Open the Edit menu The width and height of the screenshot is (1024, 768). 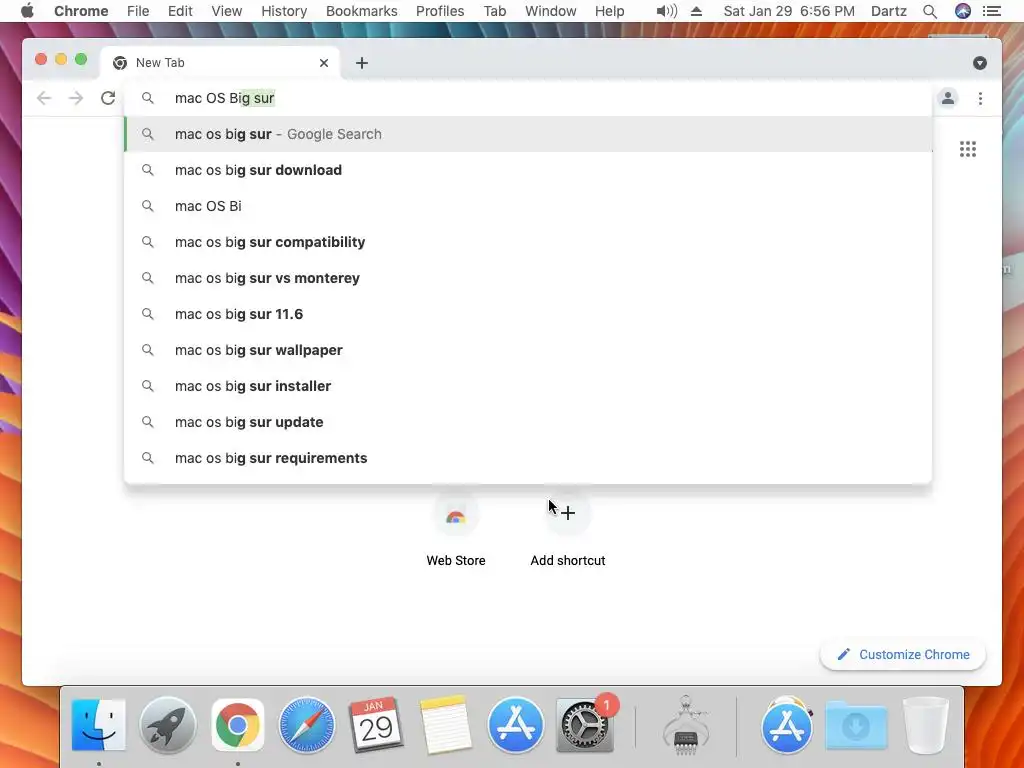tap(180, 11)
